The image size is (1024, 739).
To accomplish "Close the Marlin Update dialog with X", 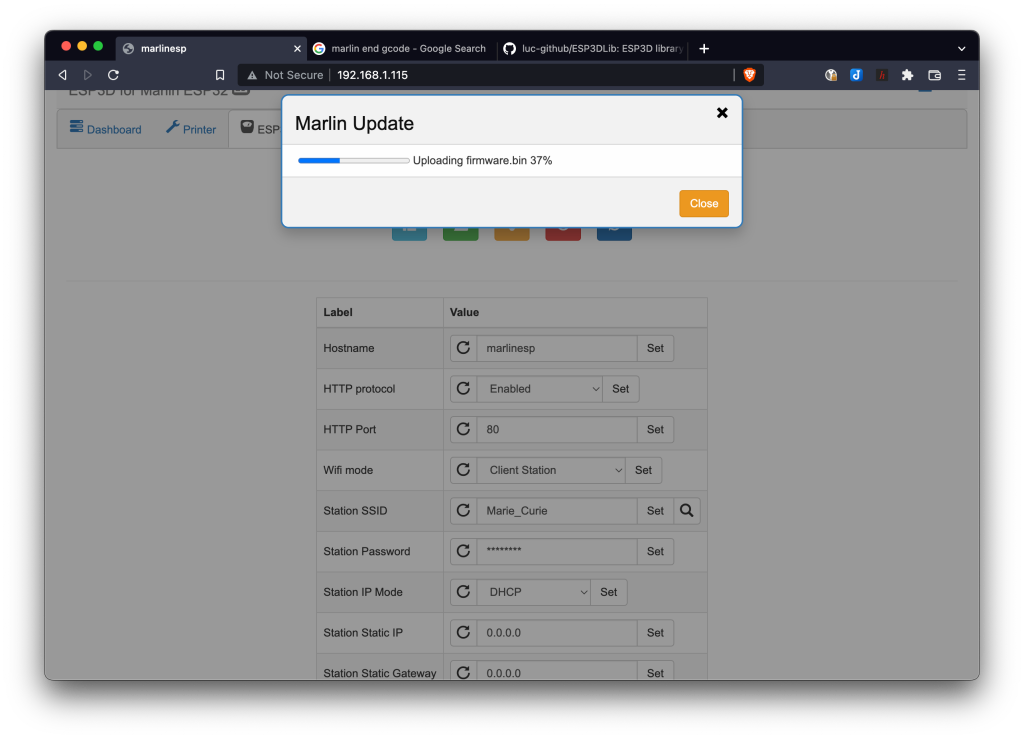I will click(722, 113).
